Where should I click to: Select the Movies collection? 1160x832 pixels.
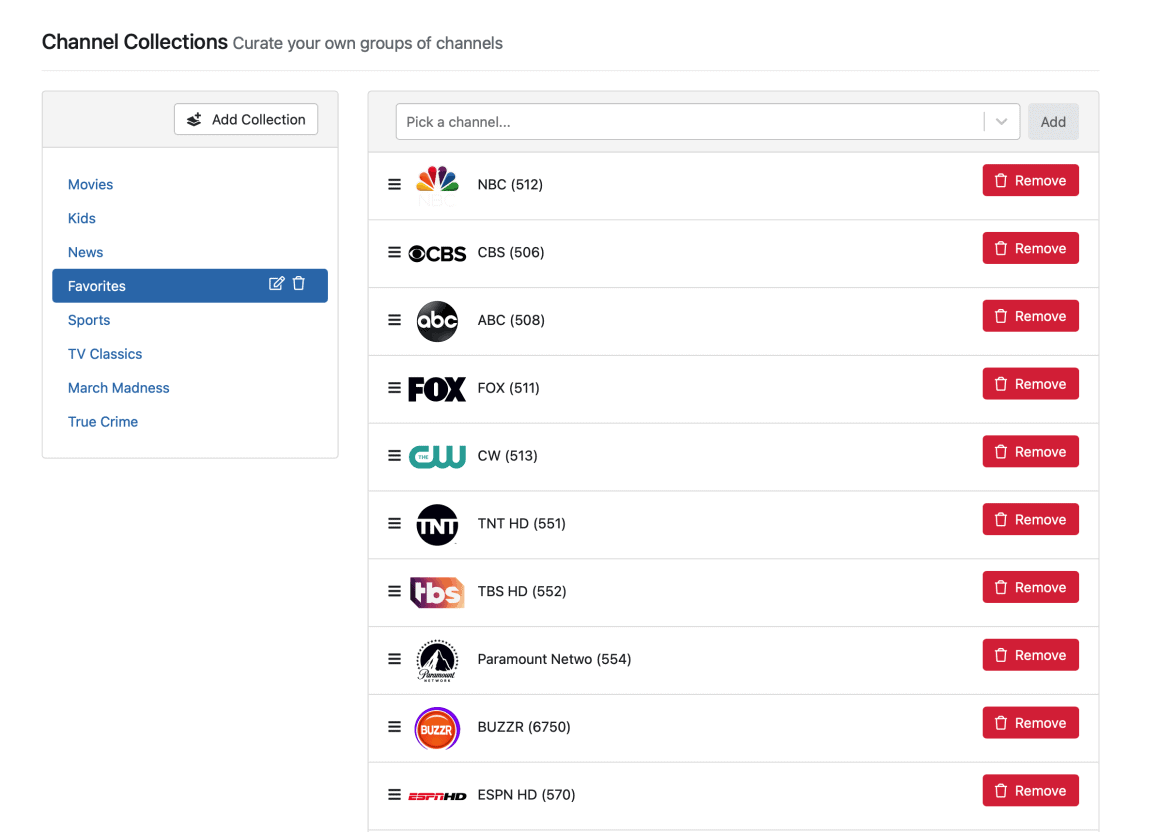pyautogui.click(x=90, y=184)
